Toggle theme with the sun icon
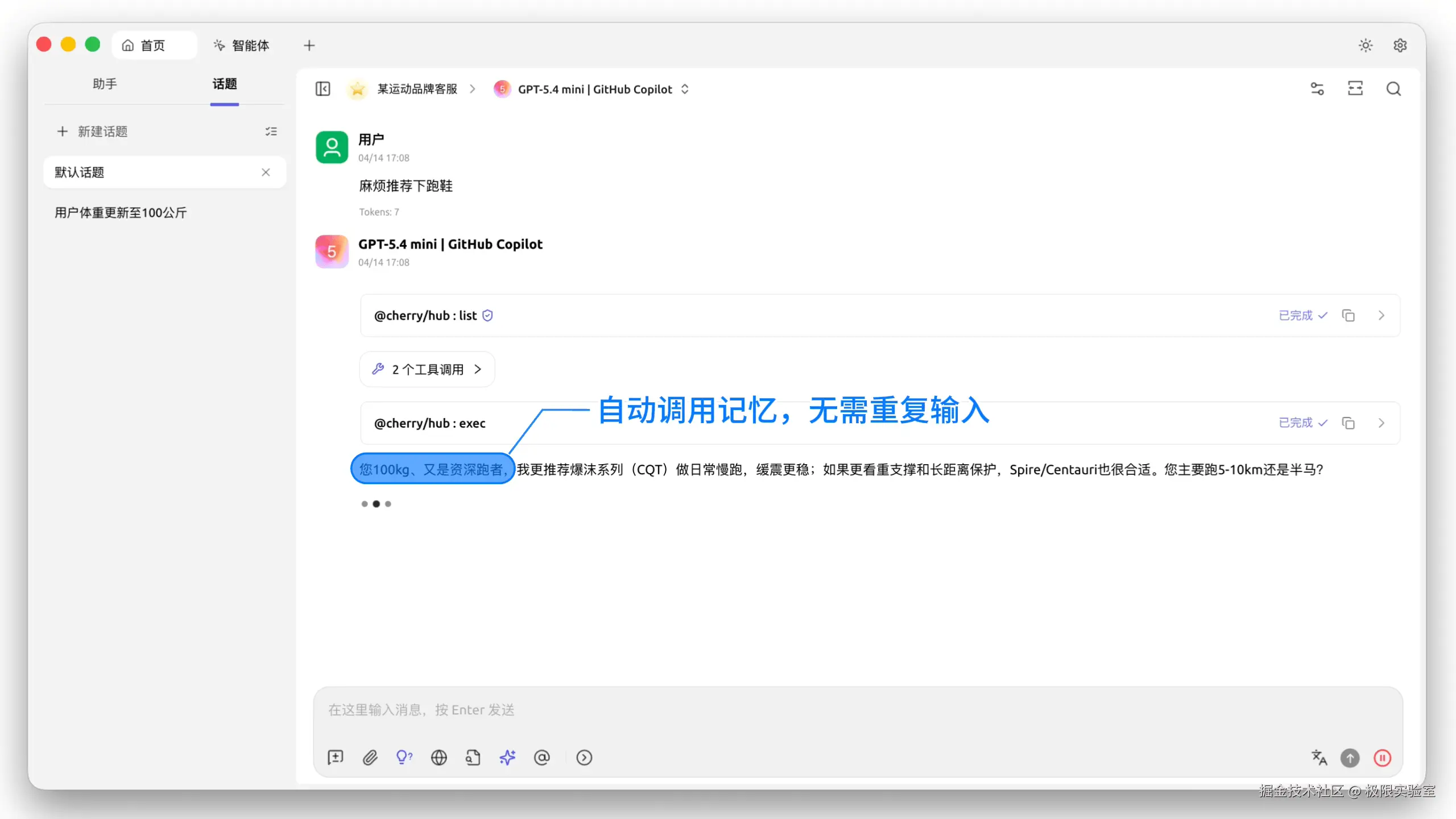This screenshot has height=819, width=1456. (1366, 45)
